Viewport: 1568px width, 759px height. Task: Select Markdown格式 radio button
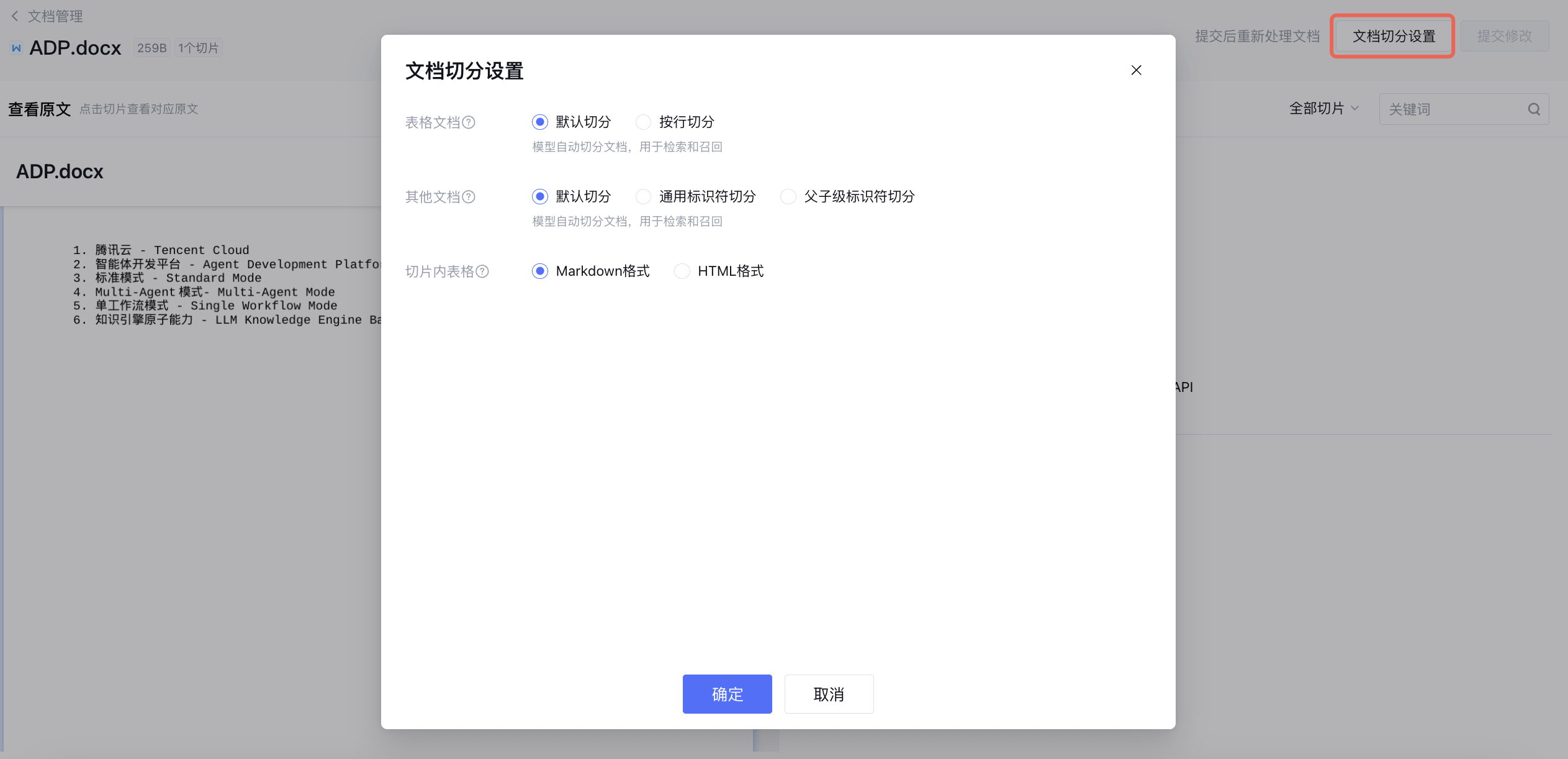(540, 271)
